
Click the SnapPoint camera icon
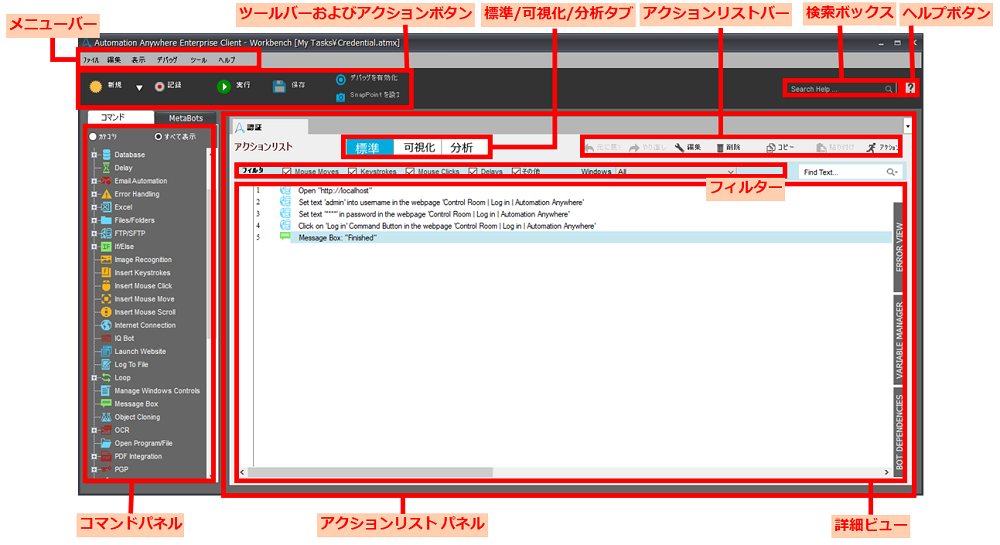coord(341,97)
